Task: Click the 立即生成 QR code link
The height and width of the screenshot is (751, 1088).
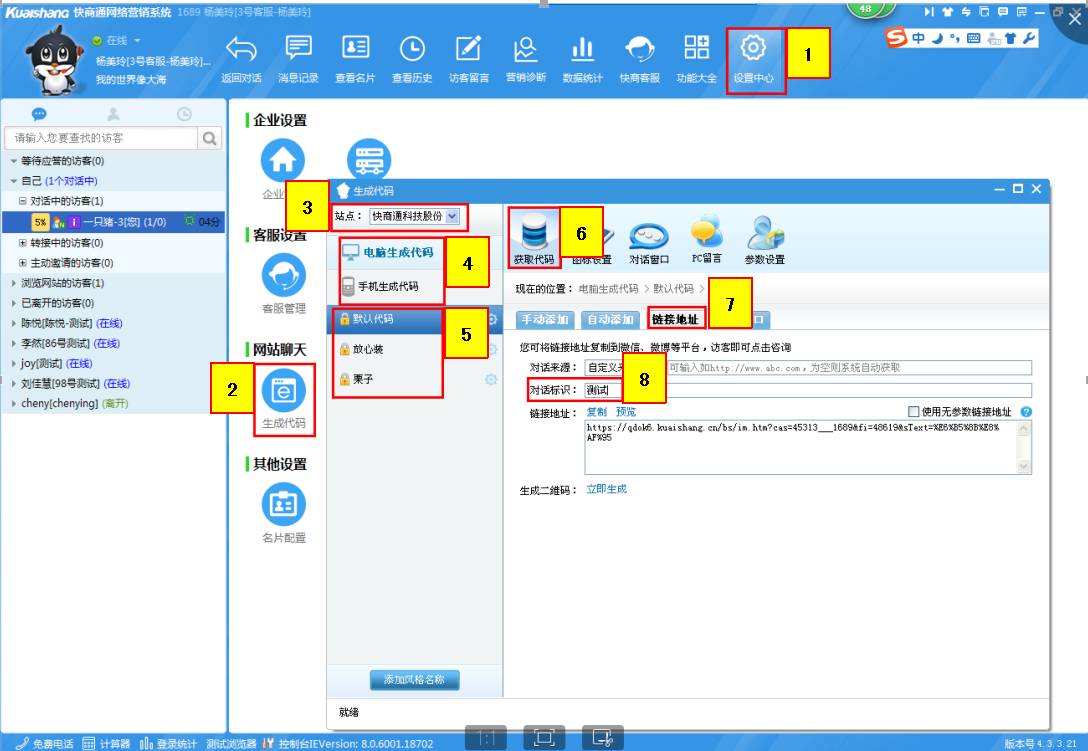Action: click(606, 489)
